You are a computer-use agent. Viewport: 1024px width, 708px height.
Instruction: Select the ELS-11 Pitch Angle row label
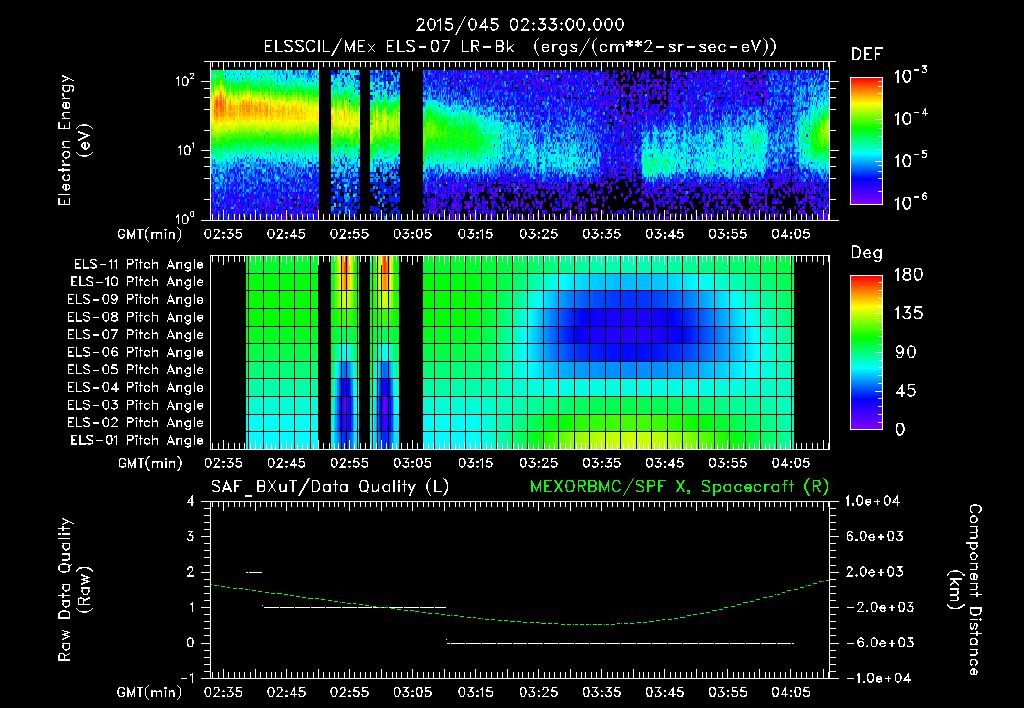[x=138, y=265]
